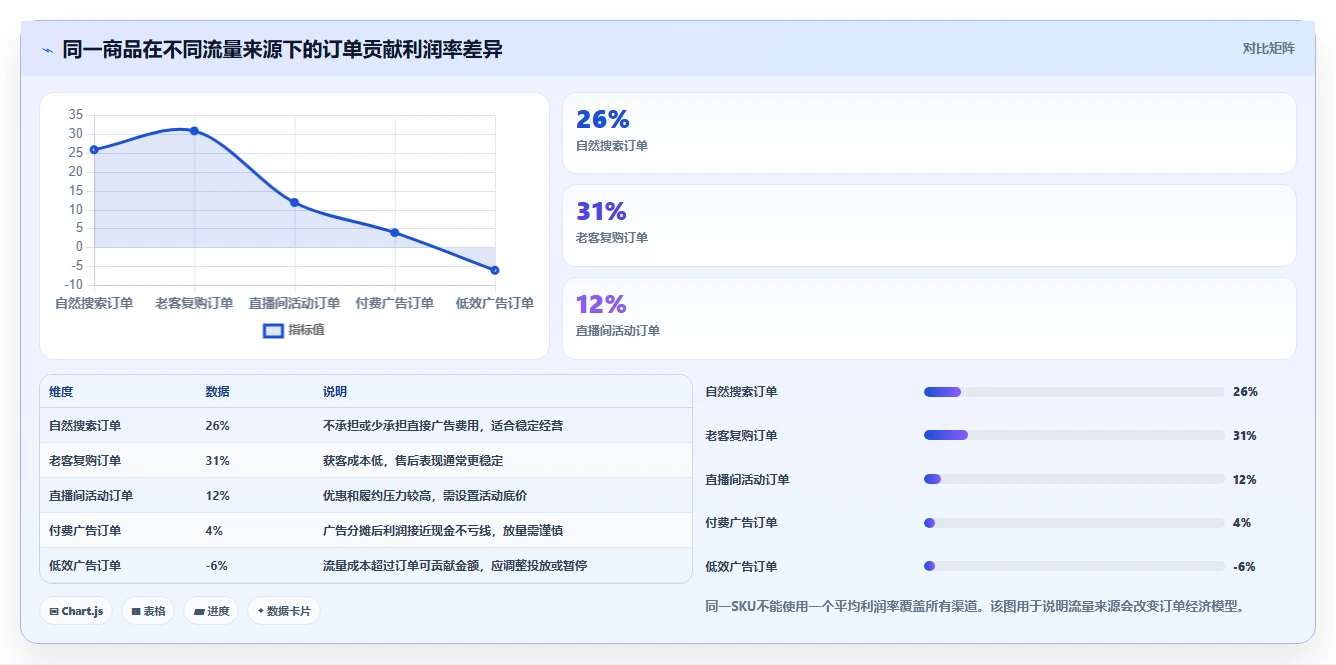Click the 12% value beside the progress bar

click(1245, 480)
